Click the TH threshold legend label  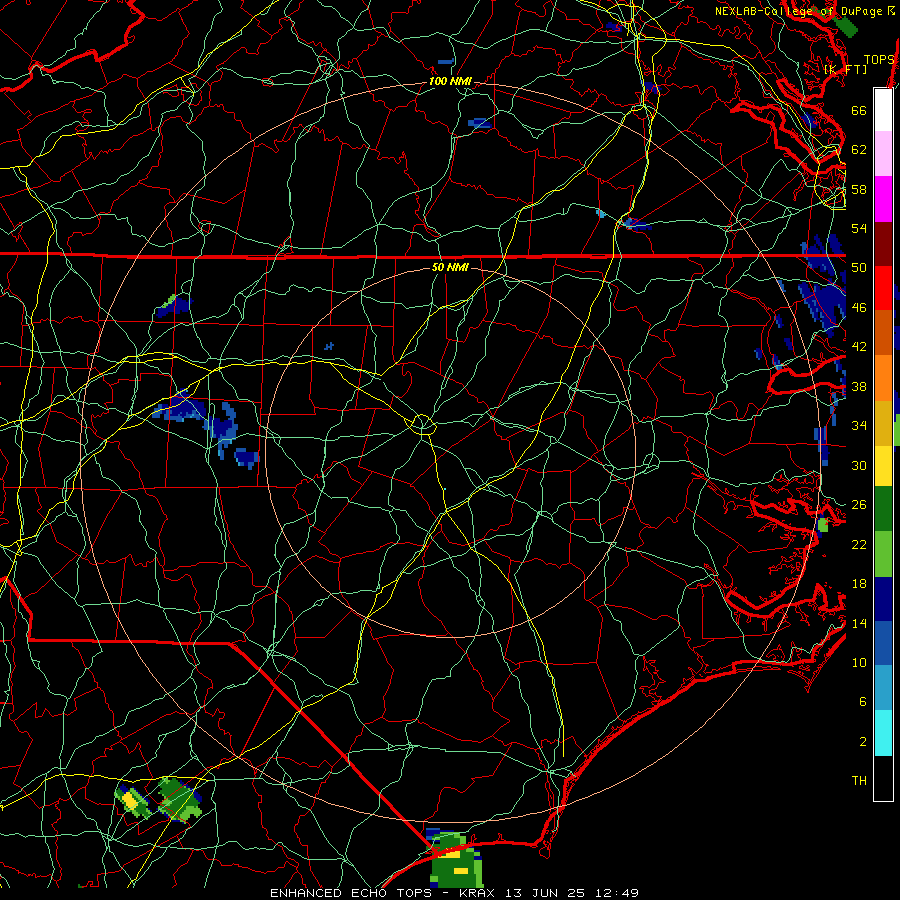coord(859,781)
